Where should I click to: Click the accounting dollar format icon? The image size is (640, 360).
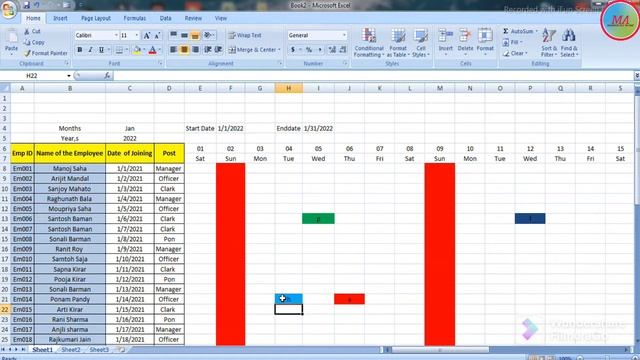click(293, 50)
